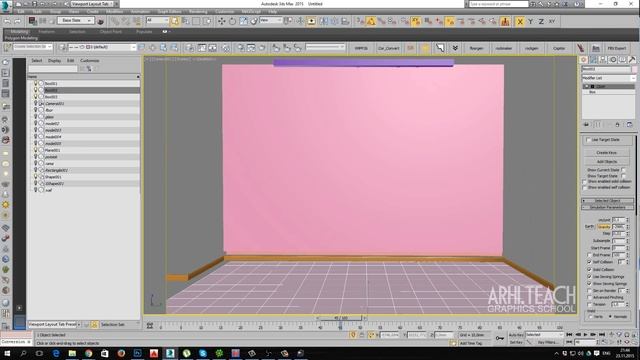This screenshot has height=360, width=640.
Task: Click the Redo arrow in main toolbar
Action: pyautogui.click(x=18, y=21)
